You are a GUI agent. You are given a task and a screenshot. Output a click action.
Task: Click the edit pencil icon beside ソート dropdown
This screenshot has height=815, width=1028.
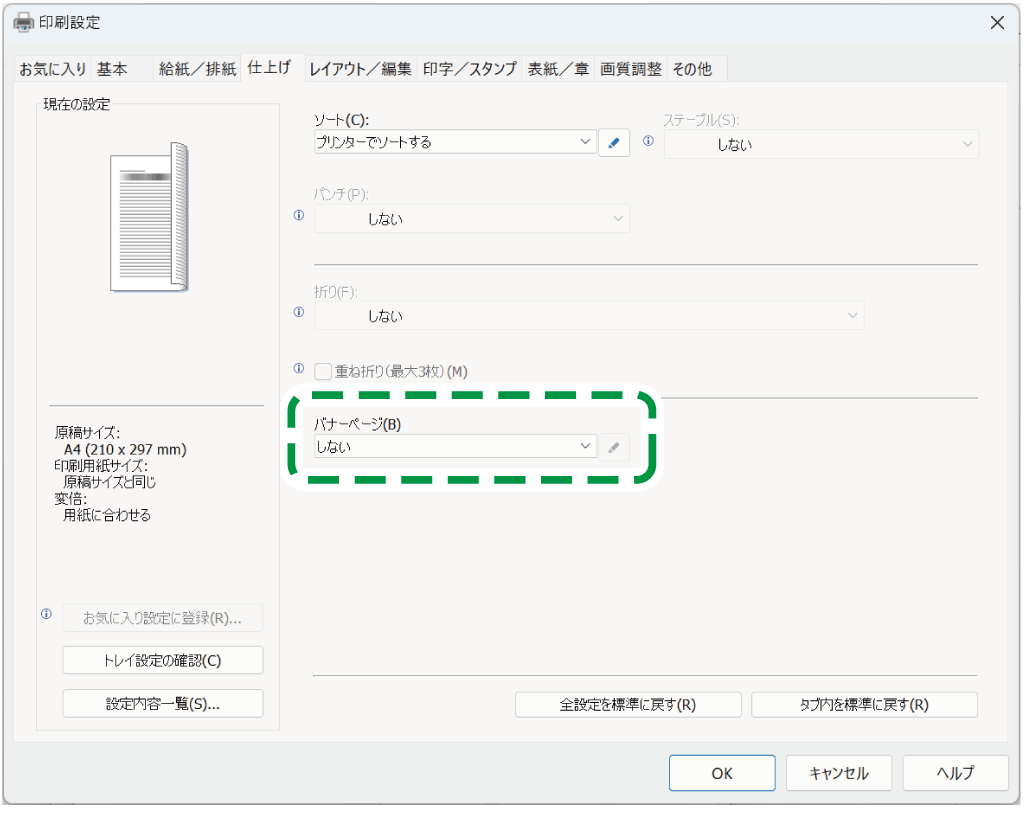[x=614, y=142]
